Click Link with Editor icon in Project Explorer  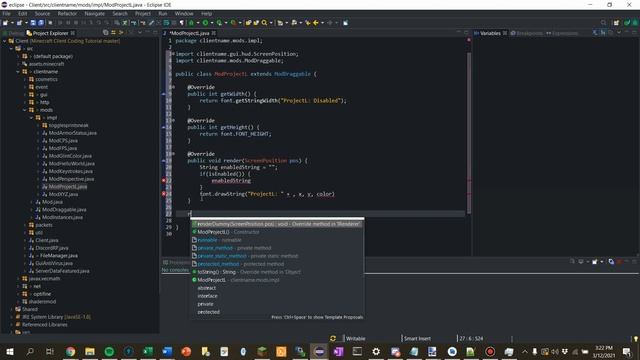[x=113, y=33]
